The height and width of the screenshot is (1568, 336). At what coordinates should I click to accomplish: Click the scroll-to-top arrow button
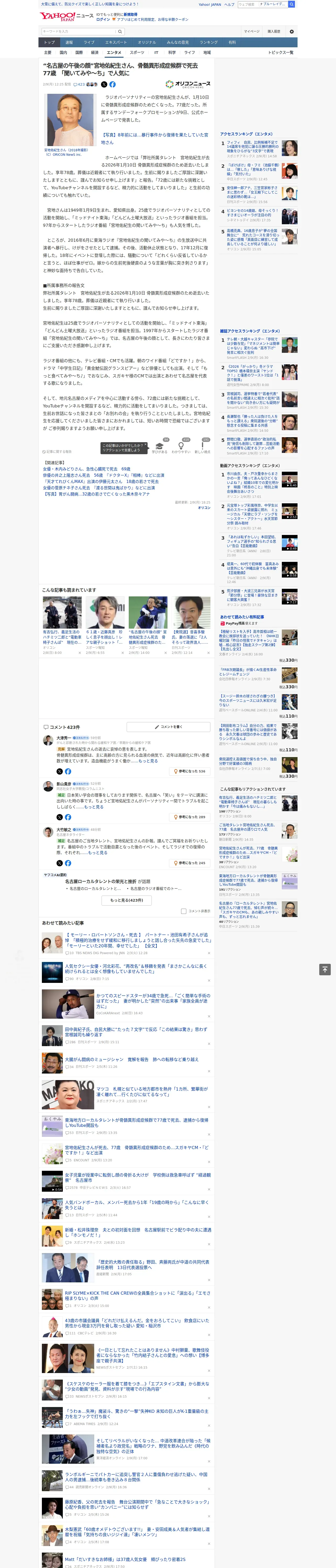tap(325, 970)
